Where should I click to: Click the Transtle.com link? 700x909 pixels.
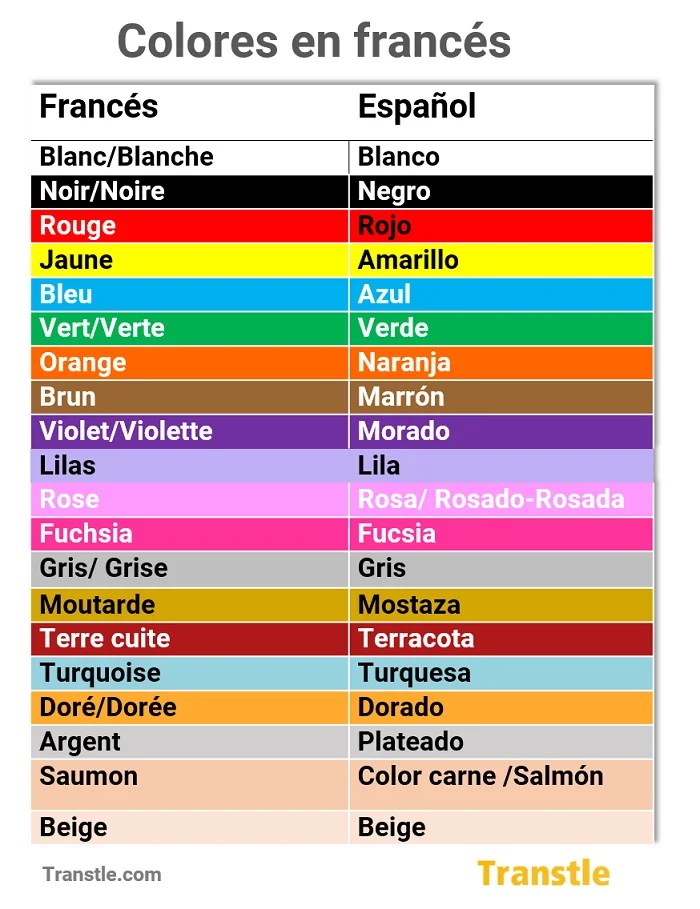102,874
